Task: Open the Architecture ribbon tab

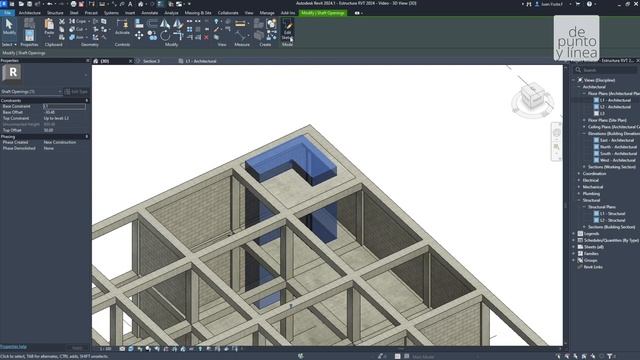Action: tap(29, 13)
